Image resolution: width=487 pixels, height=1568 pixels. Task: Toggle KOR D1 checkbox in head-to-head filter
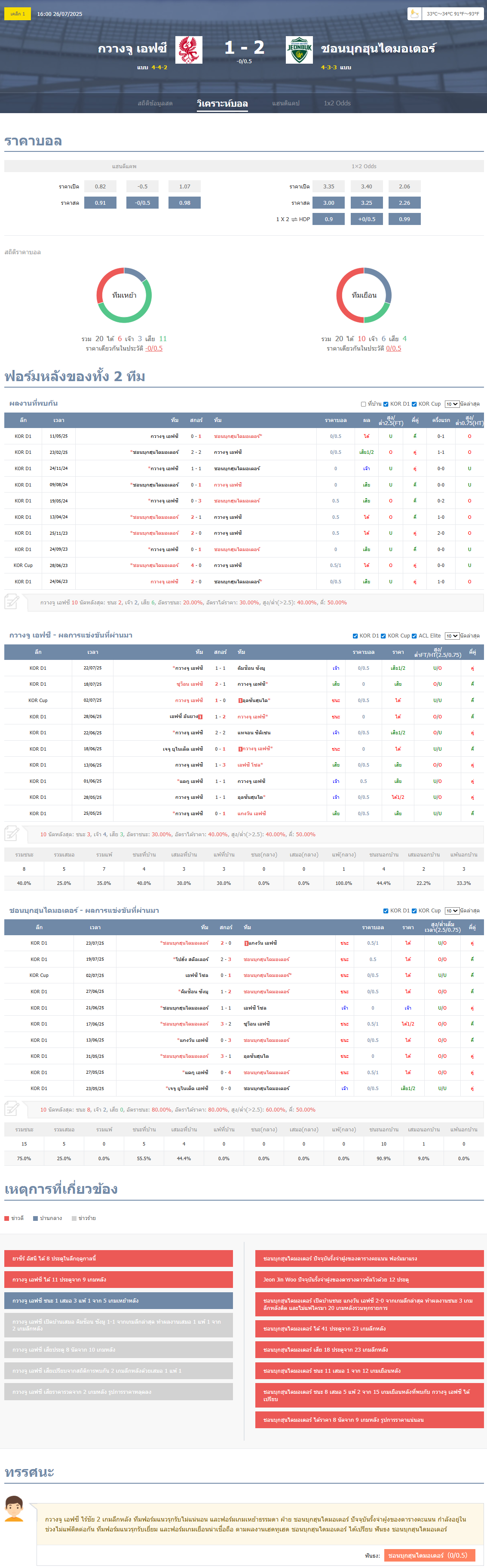point(386,404)
